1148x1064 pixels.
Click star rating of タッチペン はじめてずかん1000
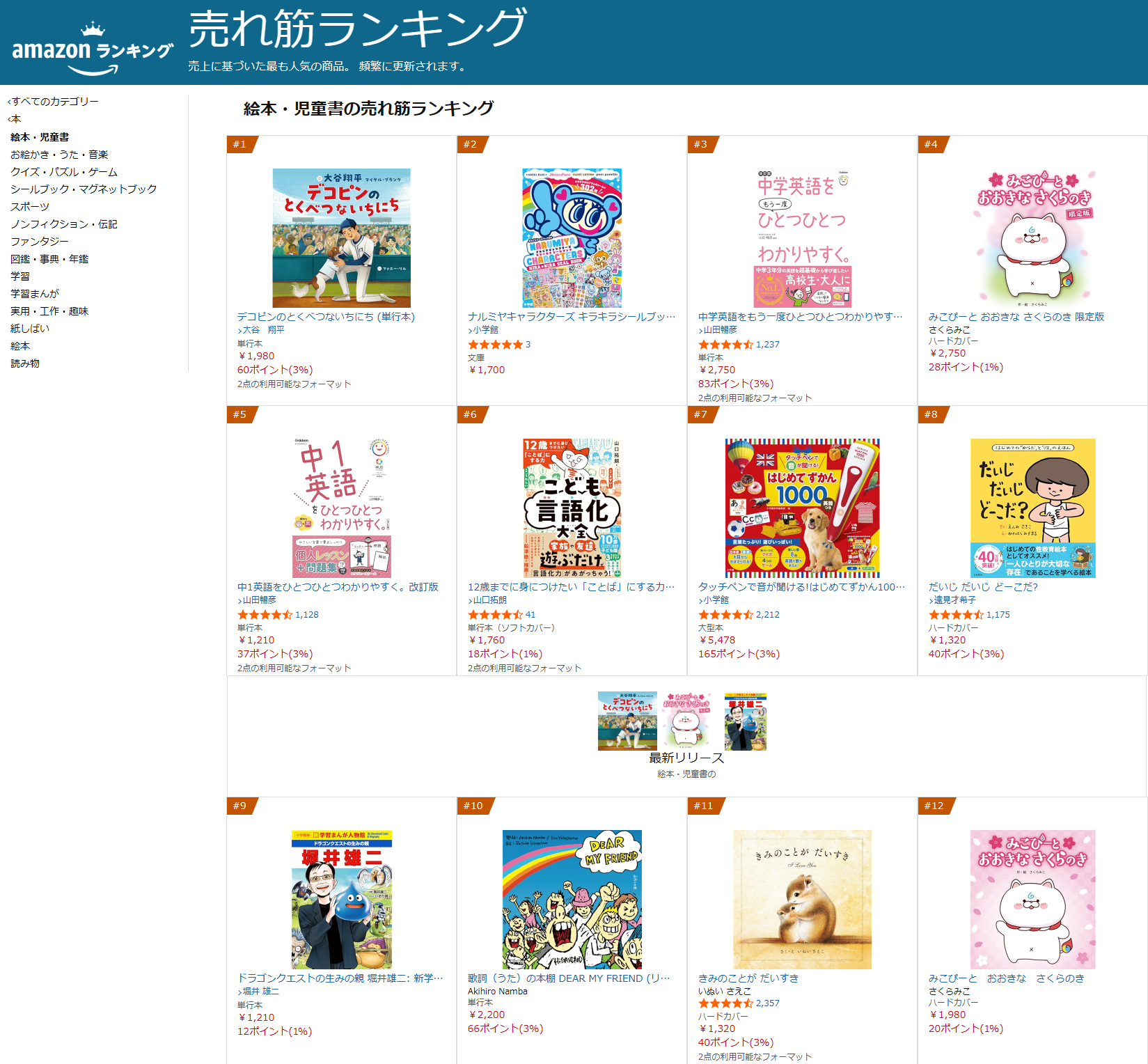coord(725,615)
